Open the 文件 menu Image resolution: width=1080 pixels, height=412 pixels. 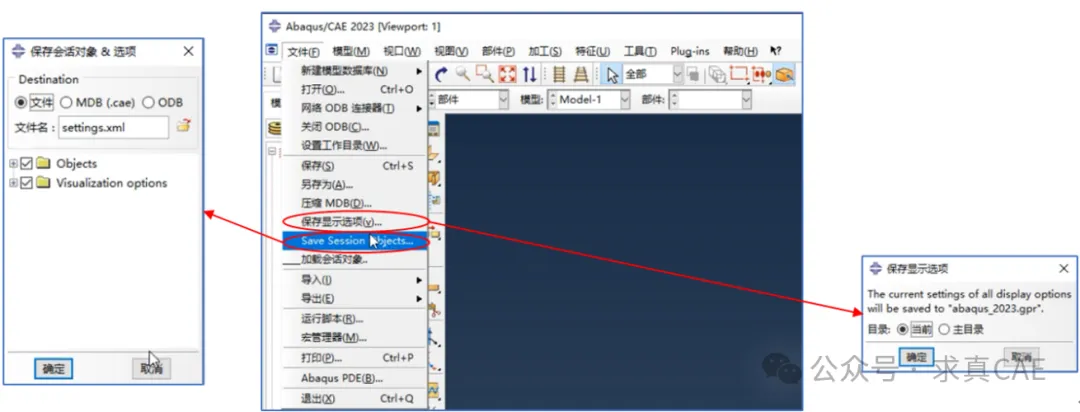(x=304, y=52)
